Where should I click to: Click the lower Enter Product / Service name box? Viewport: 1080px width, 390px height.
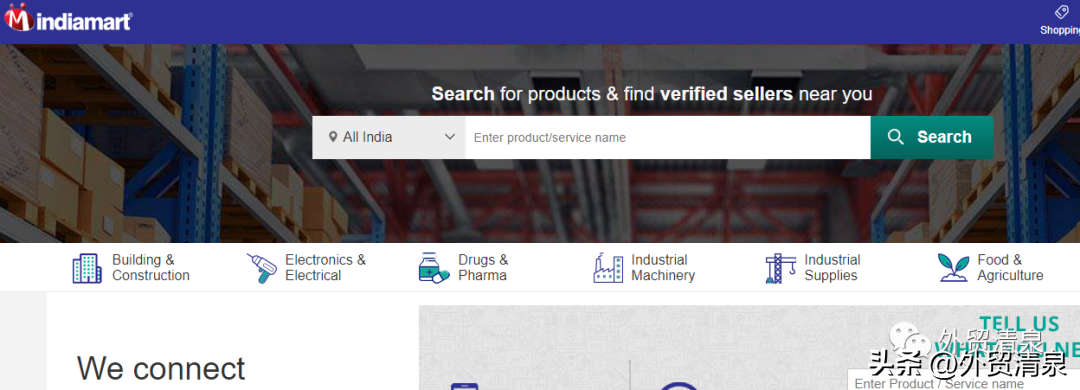pyautogui.click(x=964, y=381)
